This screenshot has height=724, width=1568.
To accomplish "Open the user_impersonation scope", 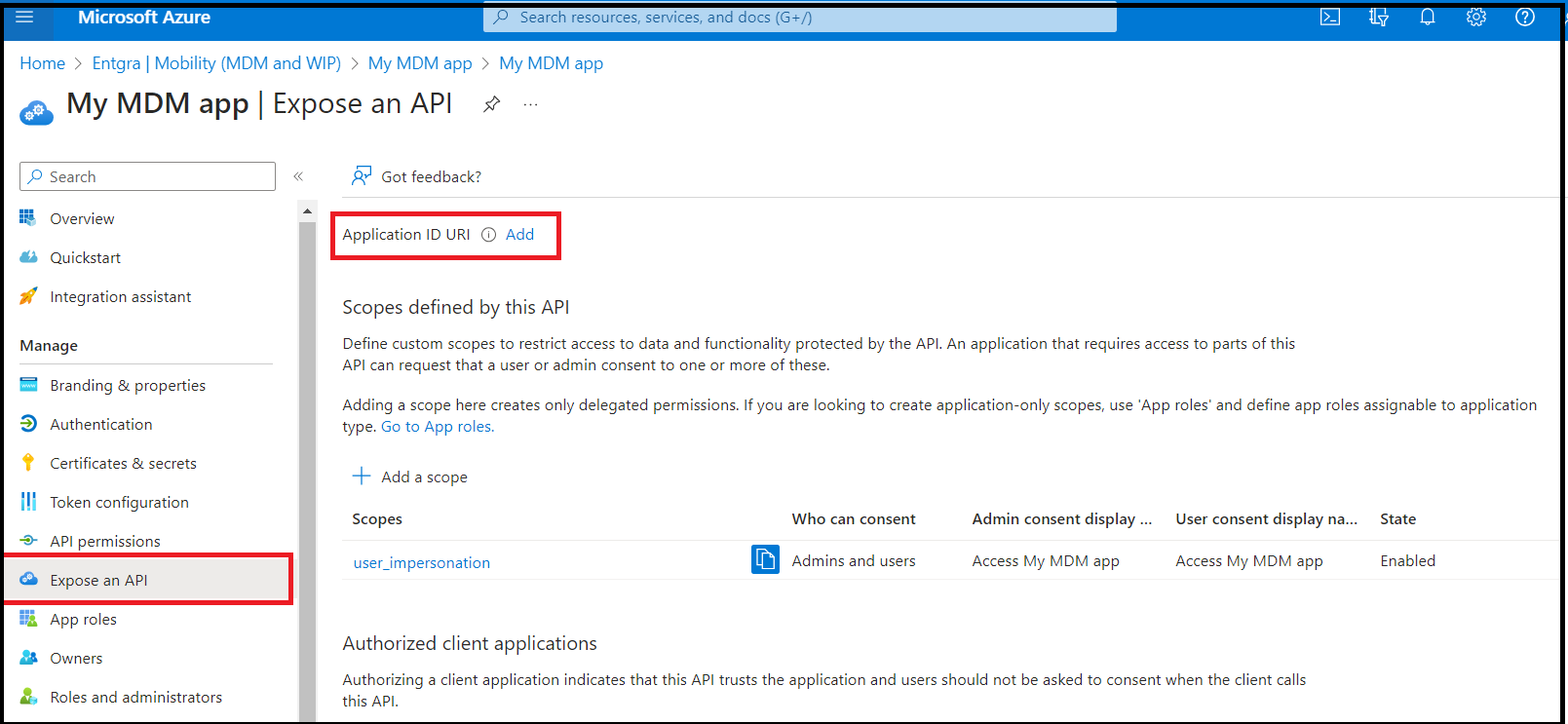I will pyautogui.click(x=421, y=562).
